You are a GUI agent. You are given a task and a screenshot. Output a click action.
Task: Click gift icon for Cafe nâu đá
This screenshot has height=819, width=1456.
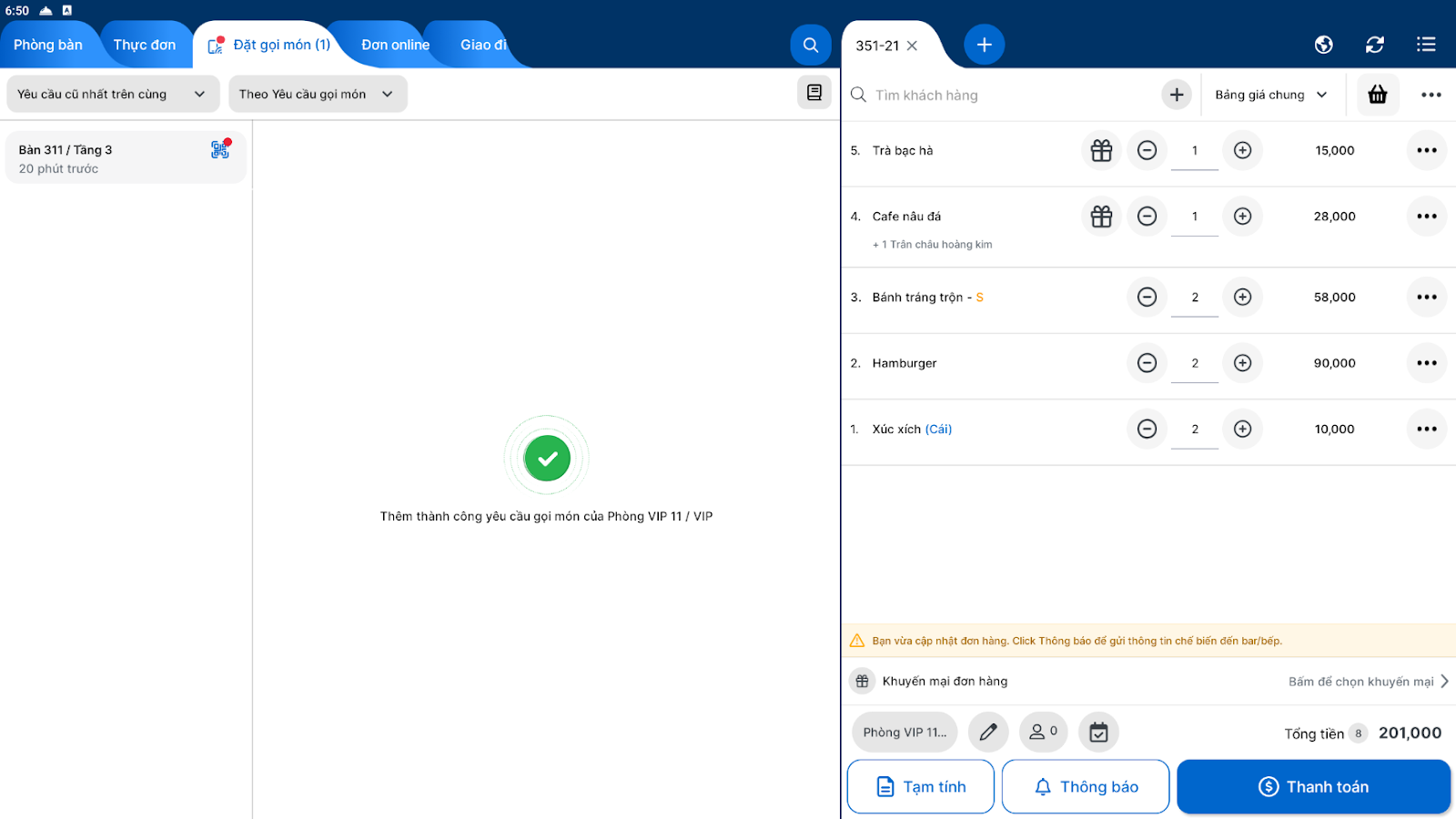click(x=1101, y=217)
